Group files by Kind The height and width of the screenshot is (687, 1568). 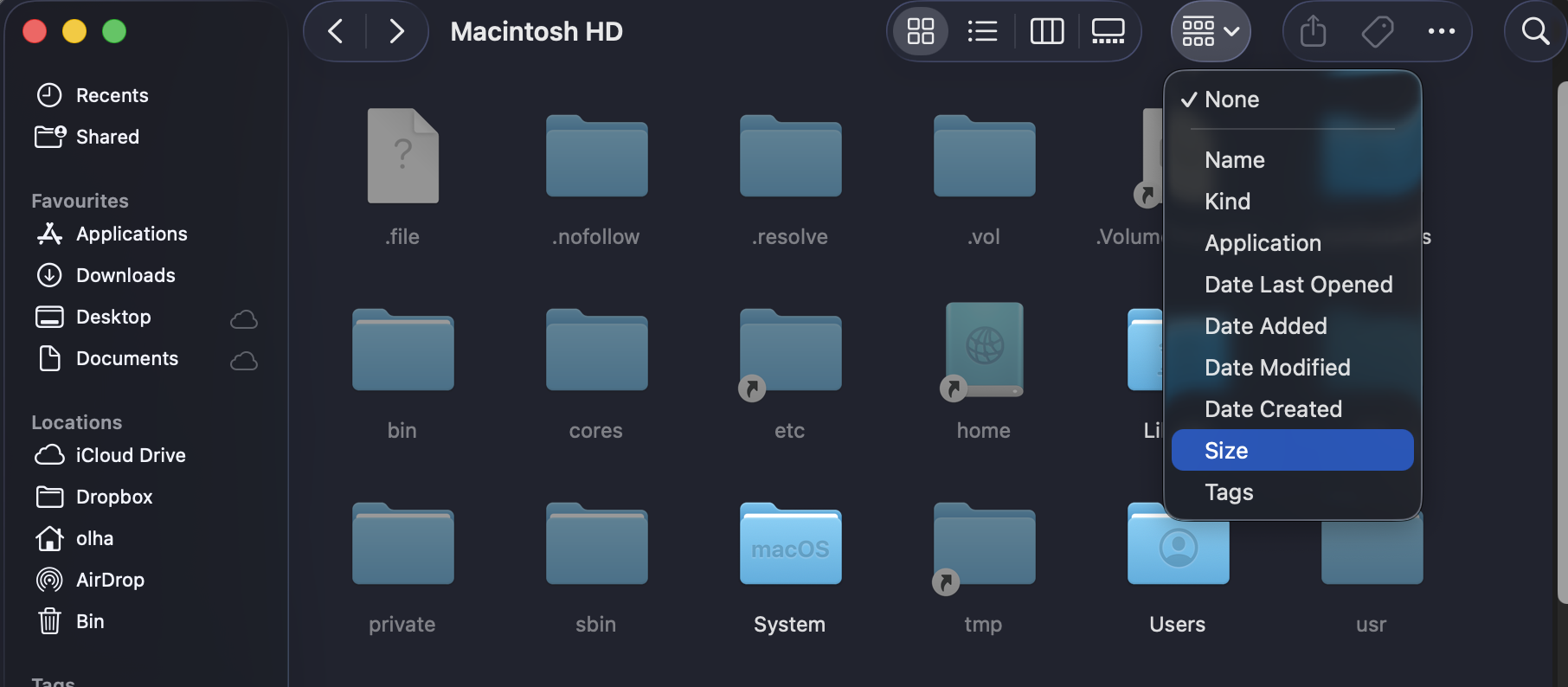point(1293,202)
